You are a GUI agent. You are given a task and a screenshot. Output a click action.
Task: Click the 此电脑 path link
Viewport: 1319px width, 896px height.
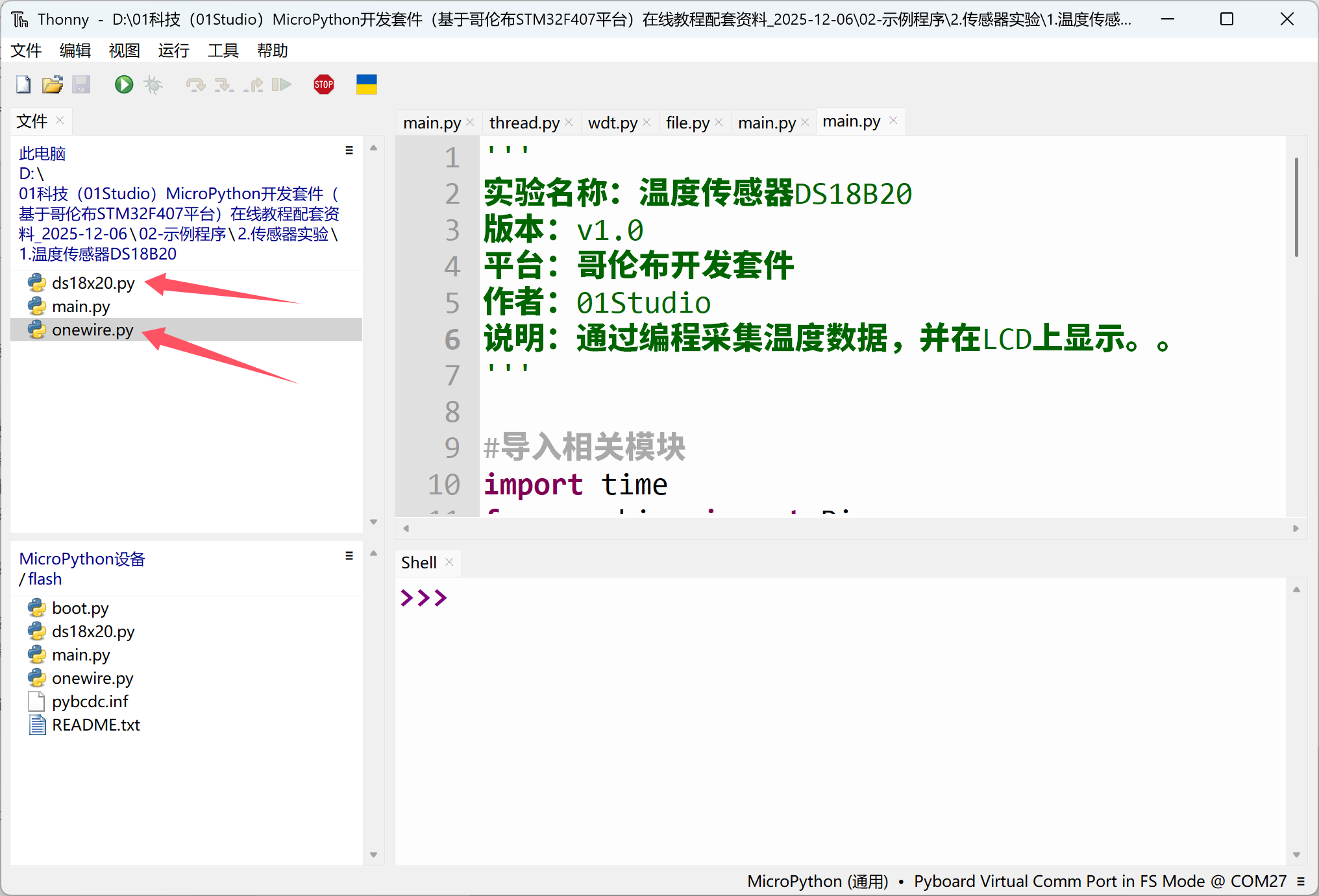pos(42,154)
